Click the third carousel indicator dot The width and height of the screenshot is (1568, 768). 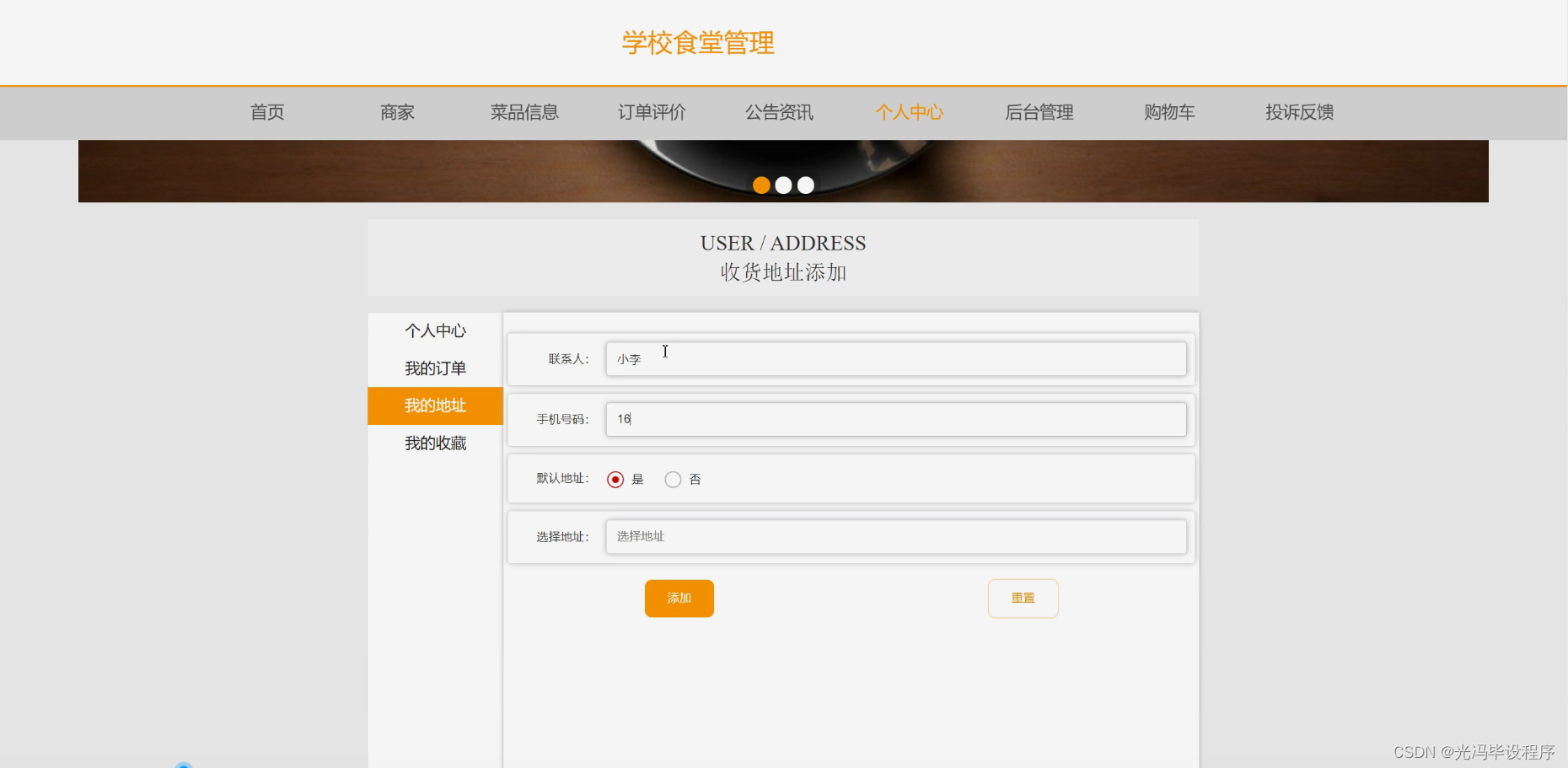click(x=805, y=185)
